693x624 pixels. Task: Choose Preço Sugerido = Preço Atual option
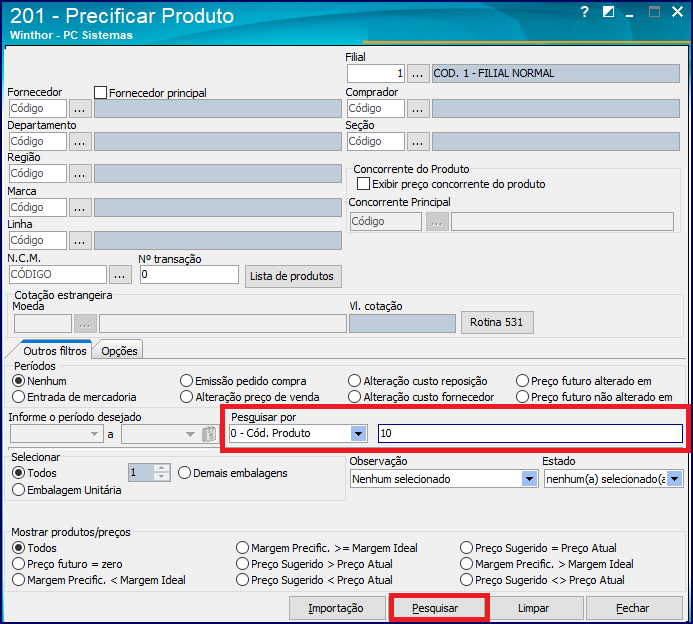466,548
